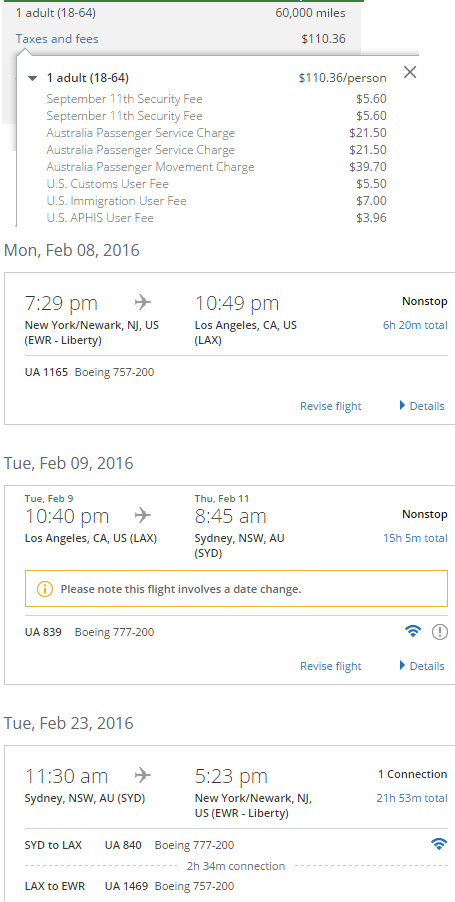This screenshot has width=455, height=902.
Task: Click airplane icon on Sydney to Newark flight
Action: pyautogui.click(x=142, y=775)
